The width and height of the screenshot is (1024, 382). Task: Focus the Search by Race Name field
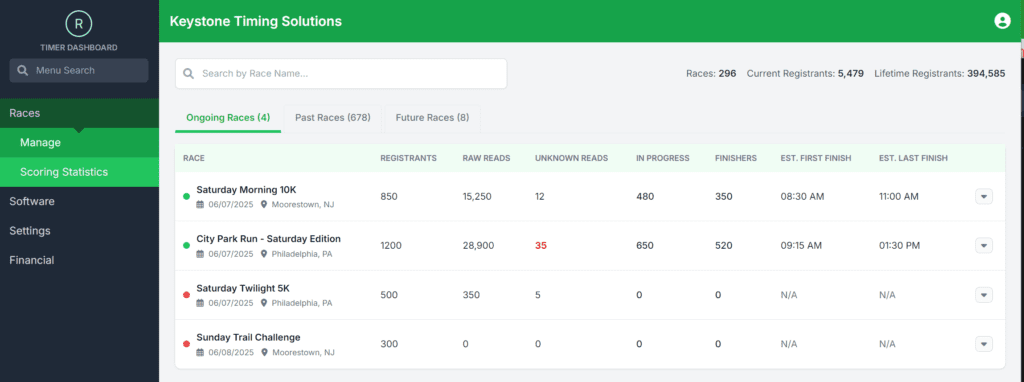point(341,74)
